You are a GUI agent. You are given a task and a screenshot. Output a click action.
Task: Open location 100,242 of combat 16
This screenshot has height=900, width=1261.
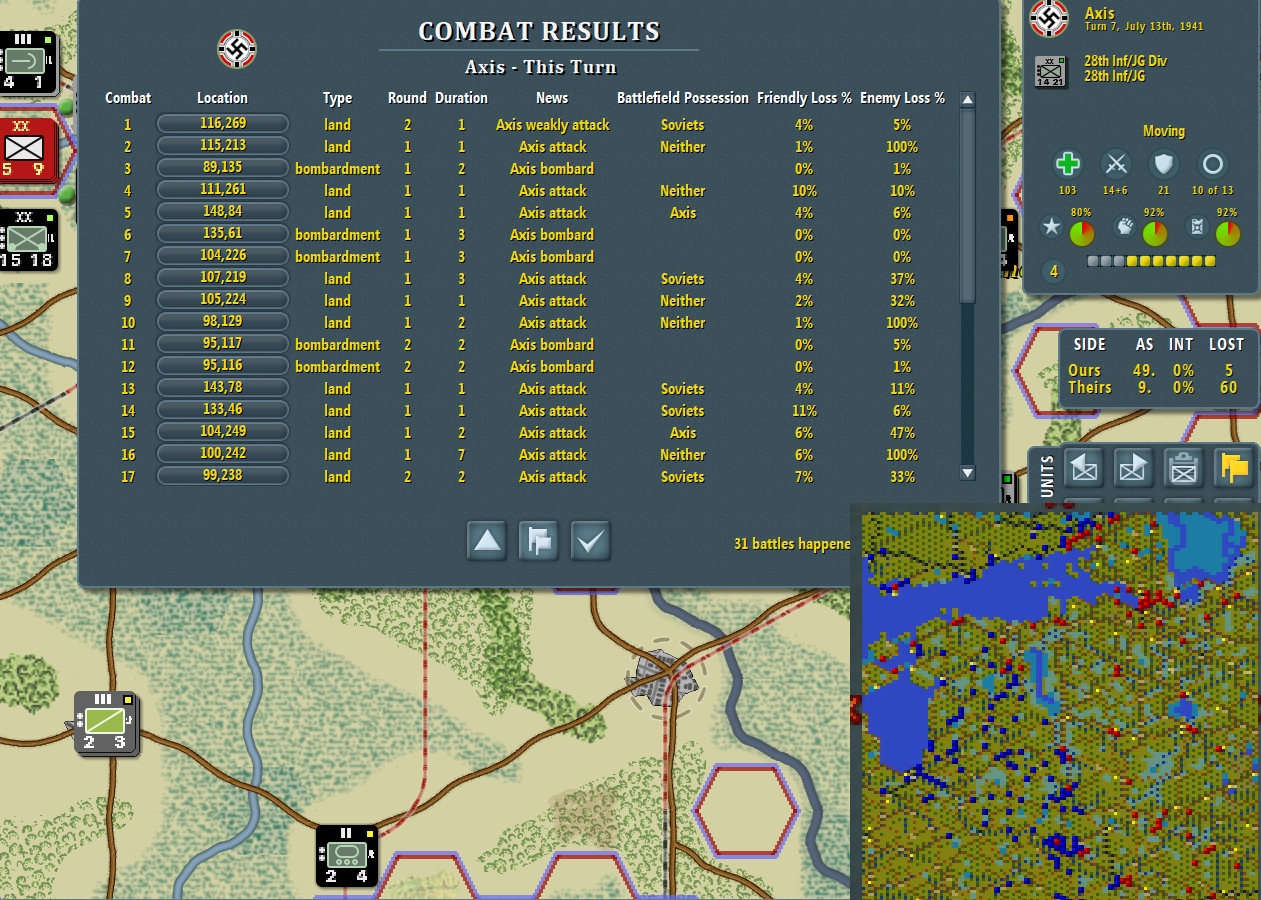click(223, 454)
